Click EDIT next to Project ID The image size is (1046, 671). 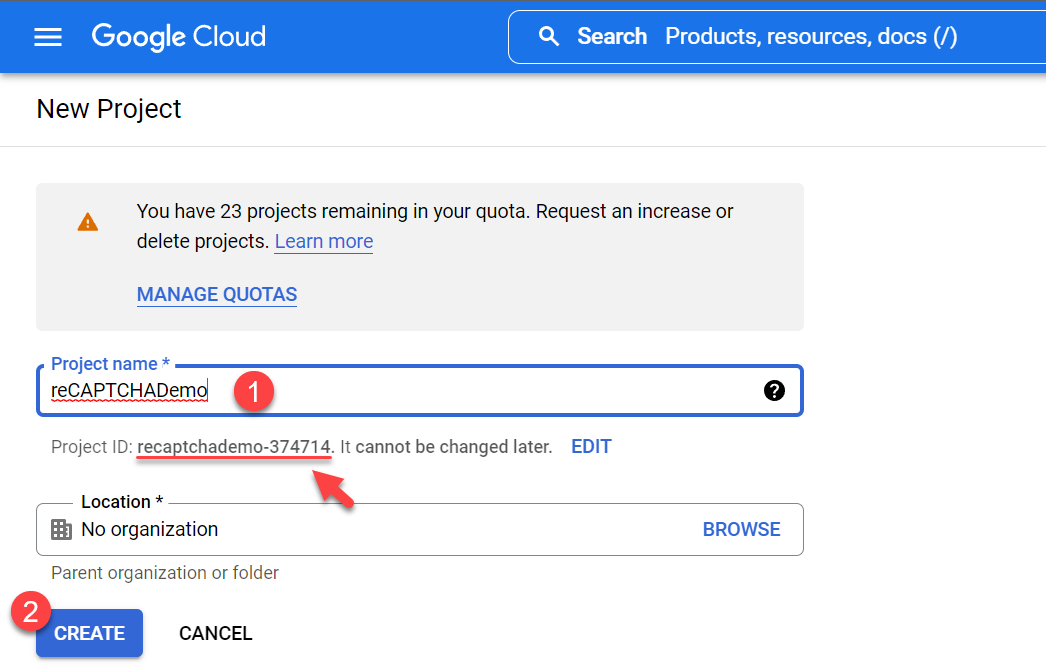(591, 446)
